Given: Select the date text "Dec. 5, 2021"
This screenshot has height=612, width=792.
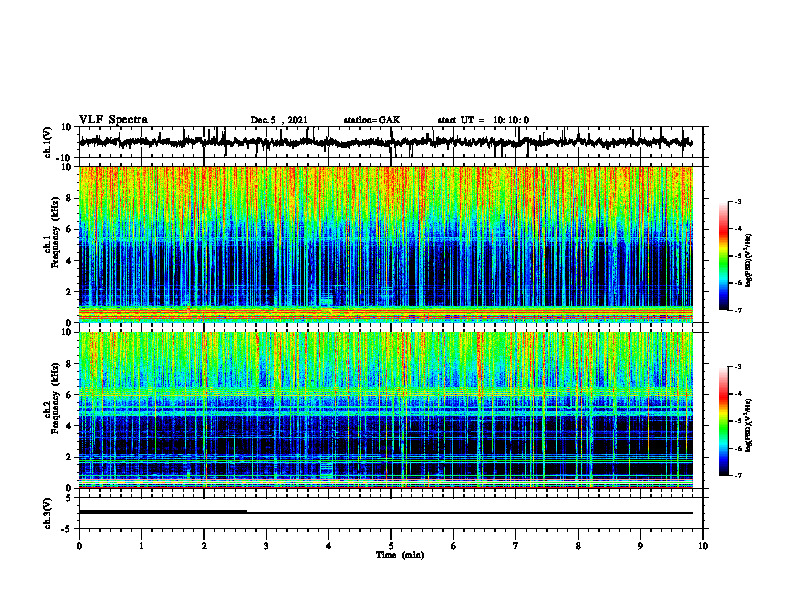Looking at the screenshot, I should click(279, 120).
